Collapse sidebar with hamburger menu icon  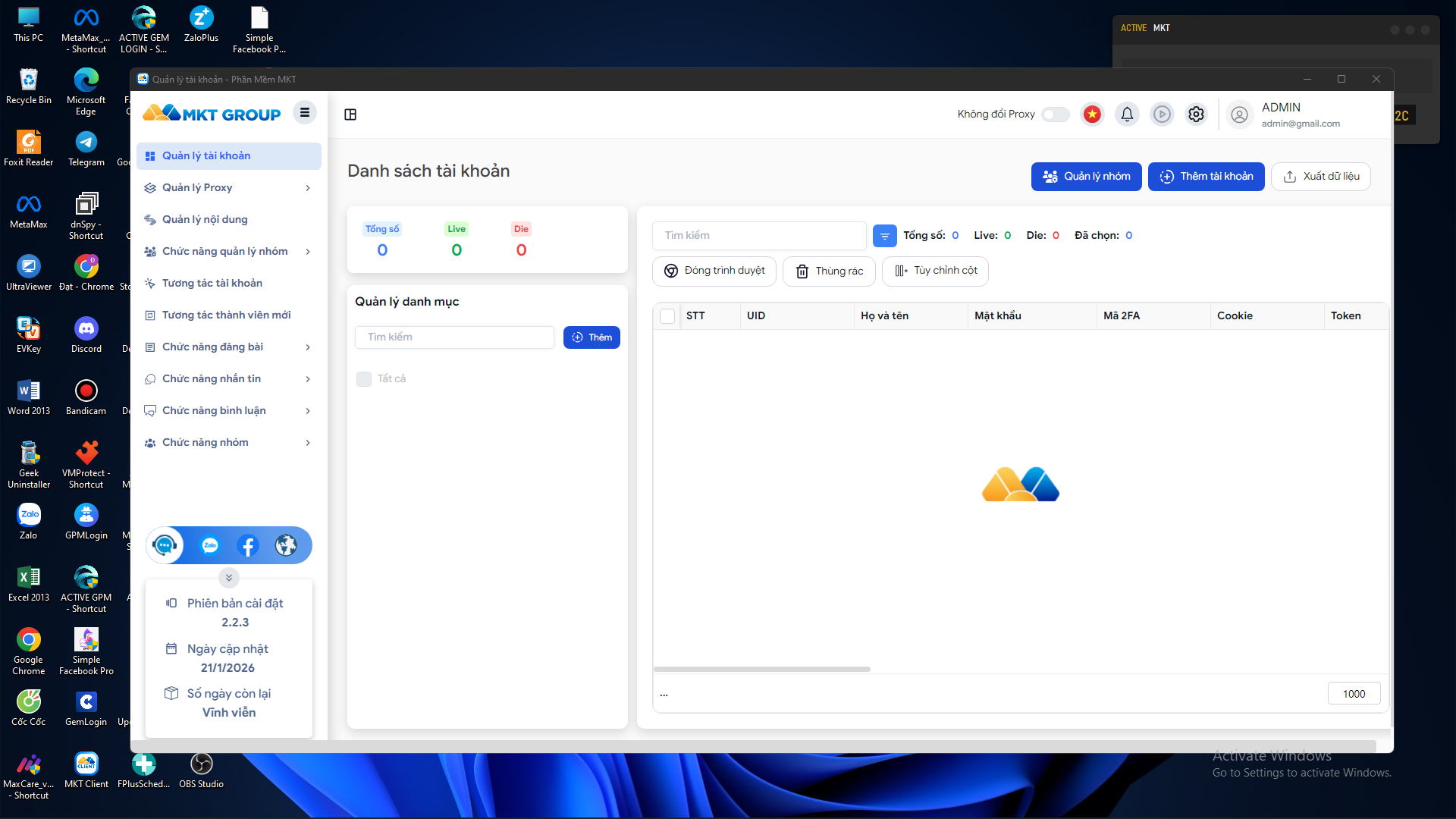(x=305, y=113)
